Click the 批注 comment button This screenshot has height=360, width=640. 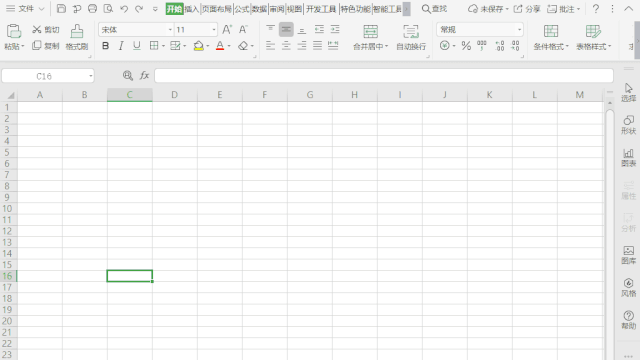pyautogui.click(x=563, y=9)
